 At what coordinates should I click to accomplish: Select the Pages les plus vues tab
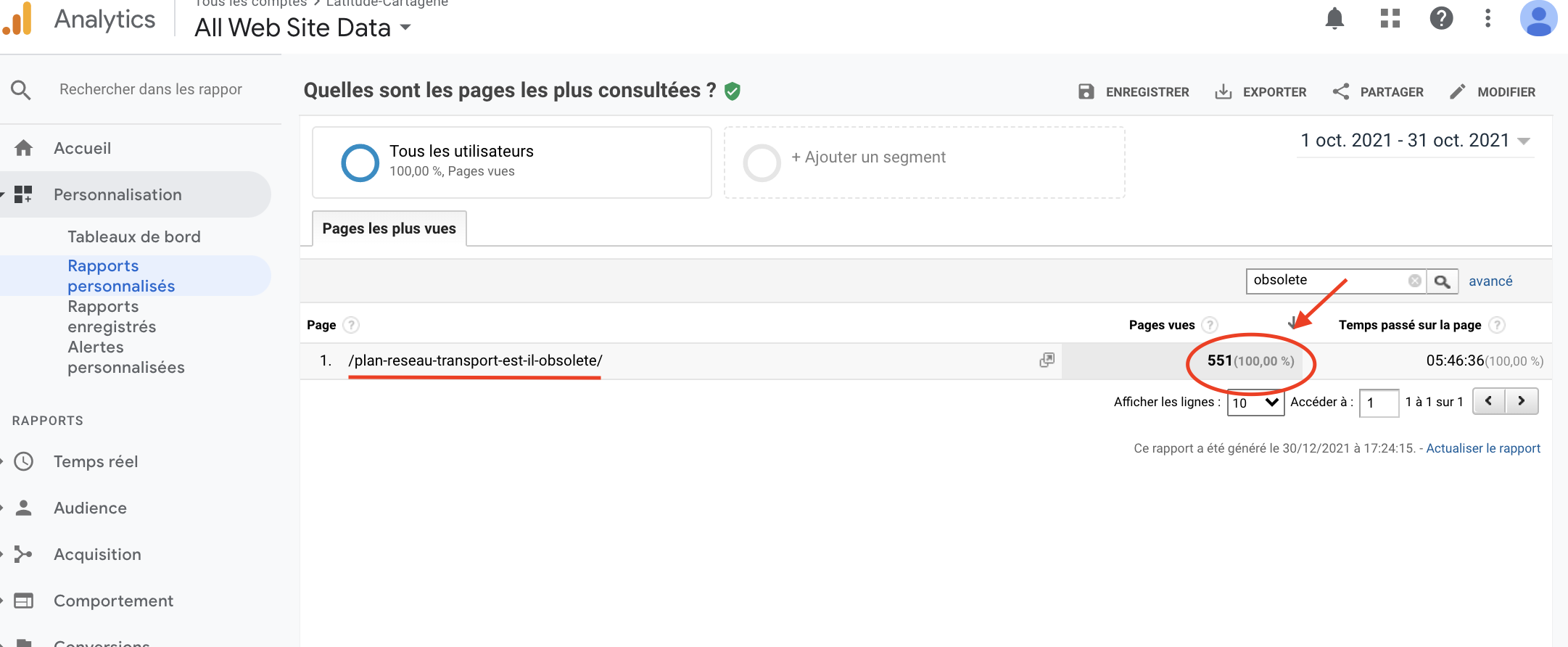(389, 228)
